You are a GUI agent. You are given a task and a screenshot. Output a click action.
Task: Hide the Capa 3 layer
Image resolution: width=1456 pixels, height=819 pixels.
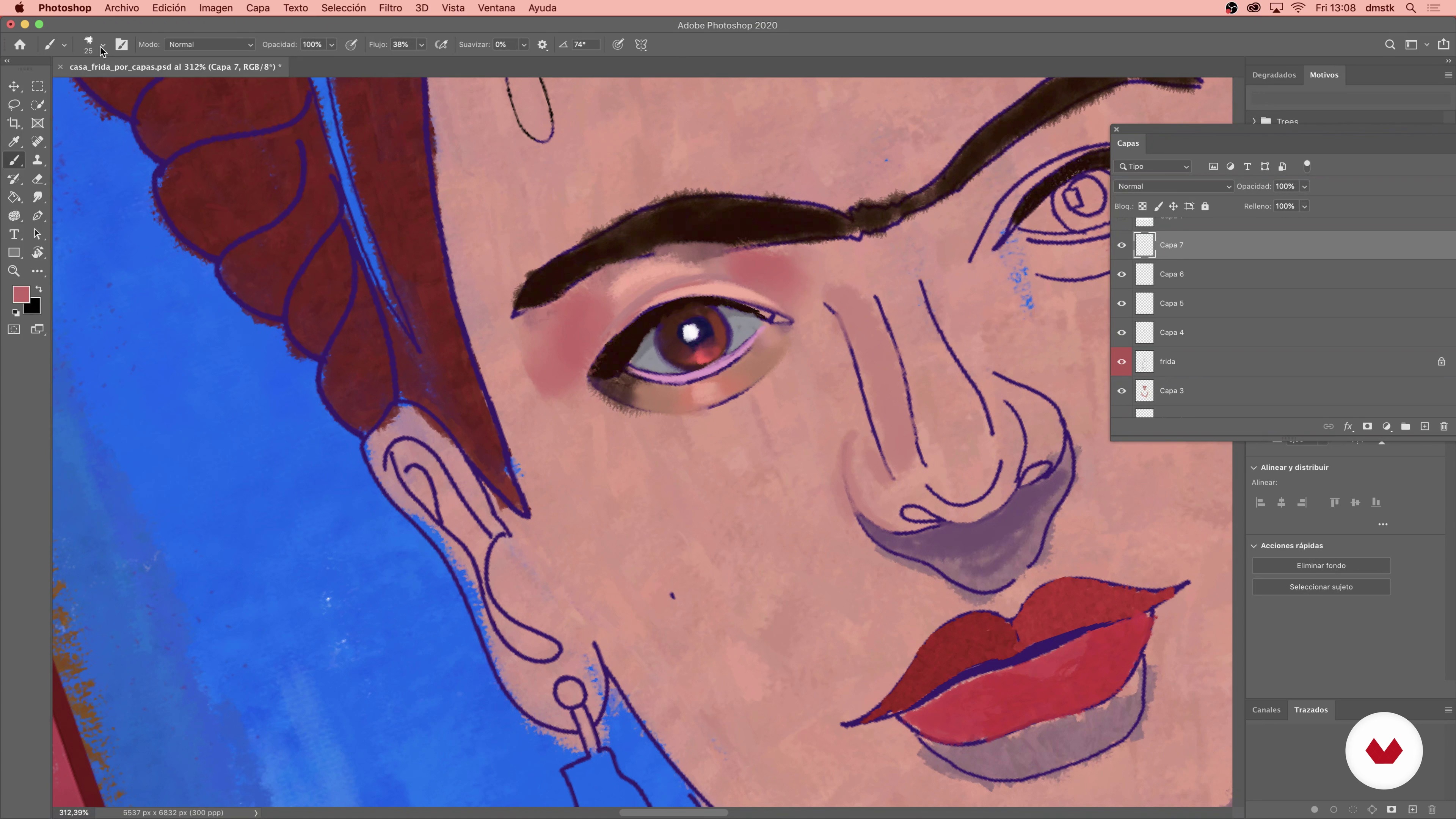coord(1122,391)
